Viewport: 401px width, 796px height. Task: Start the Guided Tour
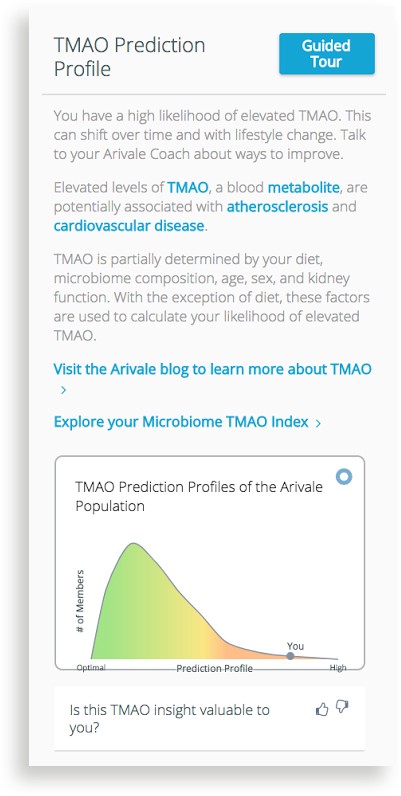click(x=327, y=54)
